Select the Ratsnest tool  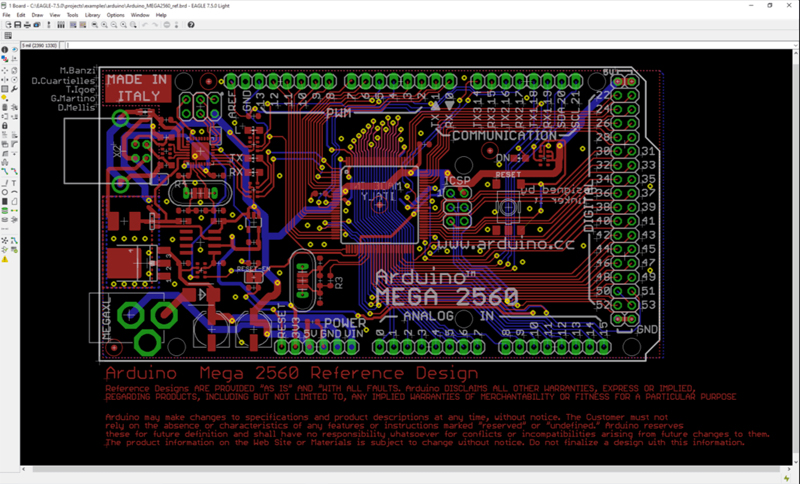[5, 241]
